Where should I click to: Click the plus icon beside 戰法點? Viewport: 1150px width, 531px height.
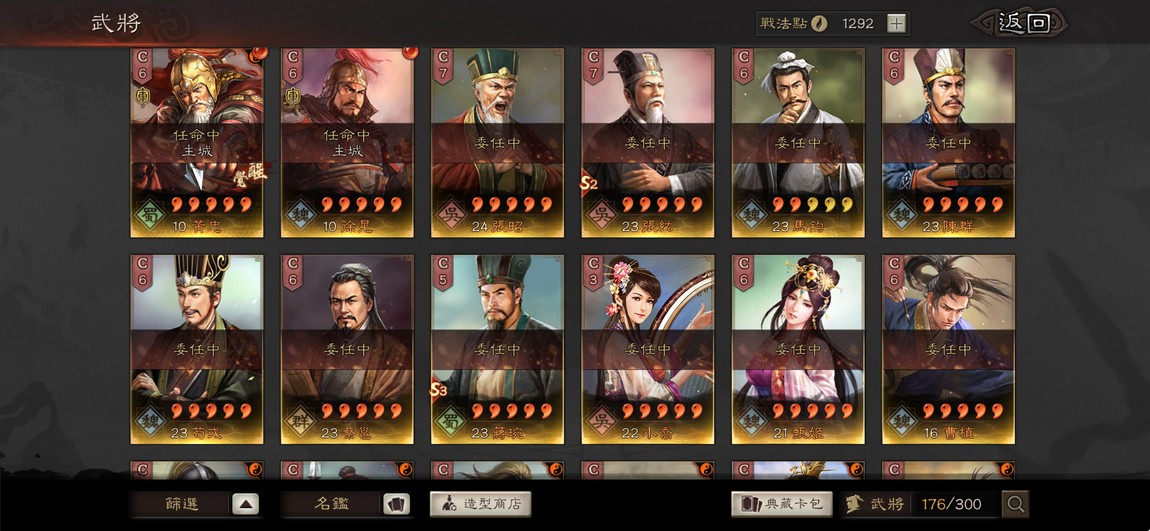tap(896, 23)
